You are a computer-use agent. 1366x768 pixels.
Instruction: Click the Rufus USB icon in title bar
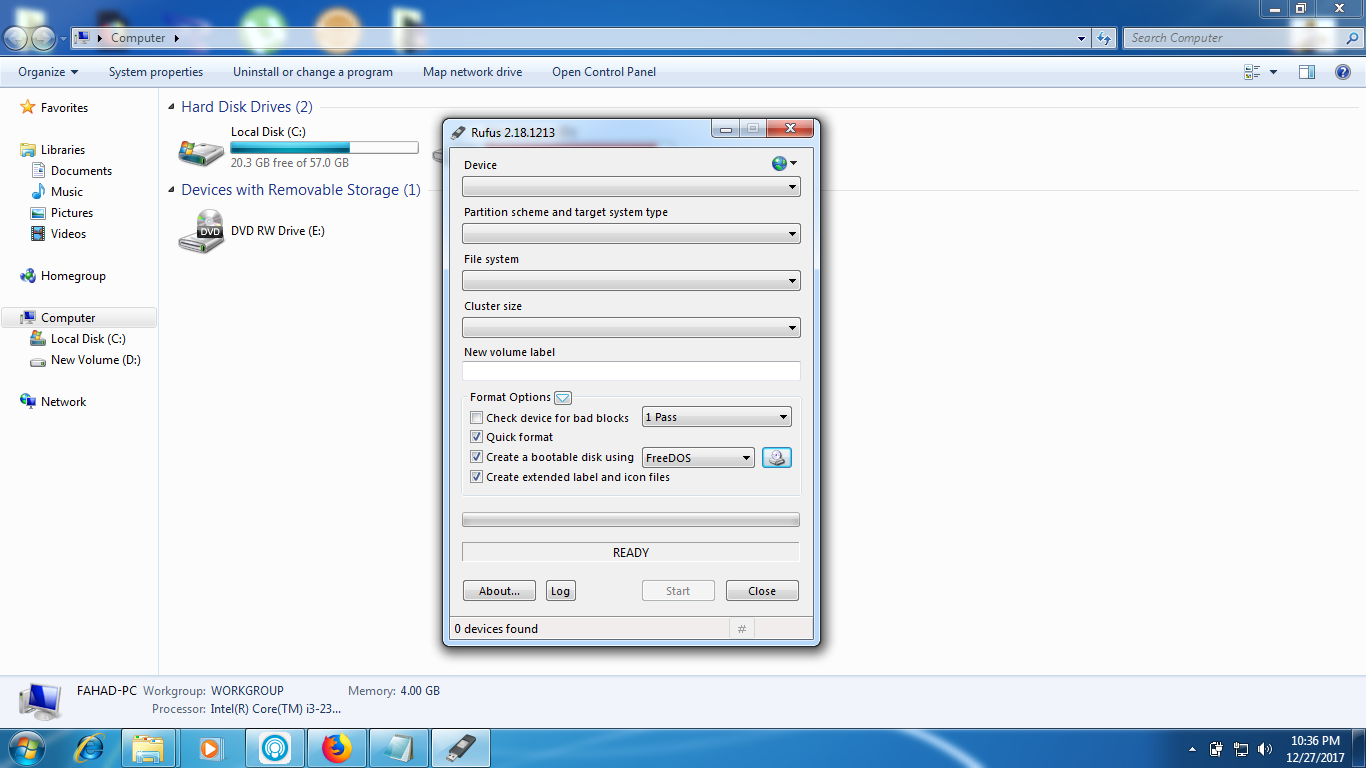click(459, 132)
